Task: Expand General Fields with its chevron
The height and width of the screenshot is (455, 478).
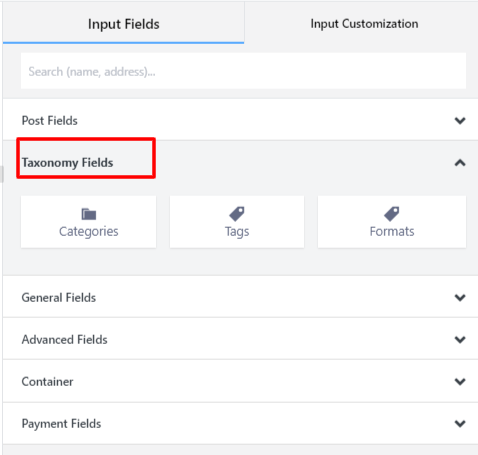Action: tap(460, 297)
